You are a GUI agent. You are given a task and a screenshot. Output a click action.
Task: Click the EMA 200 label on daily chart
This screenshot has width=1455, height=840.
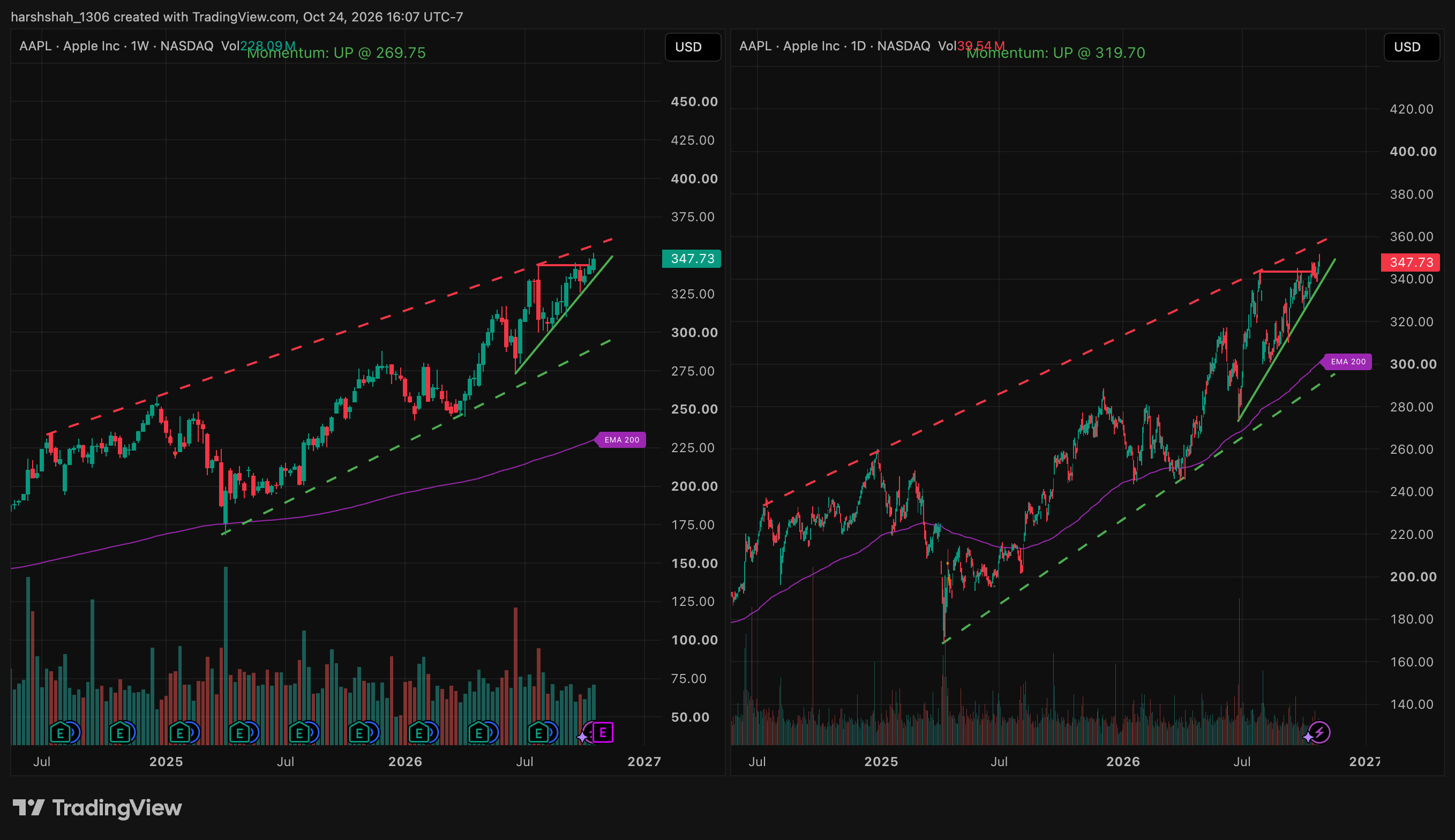click(1348, 362)
